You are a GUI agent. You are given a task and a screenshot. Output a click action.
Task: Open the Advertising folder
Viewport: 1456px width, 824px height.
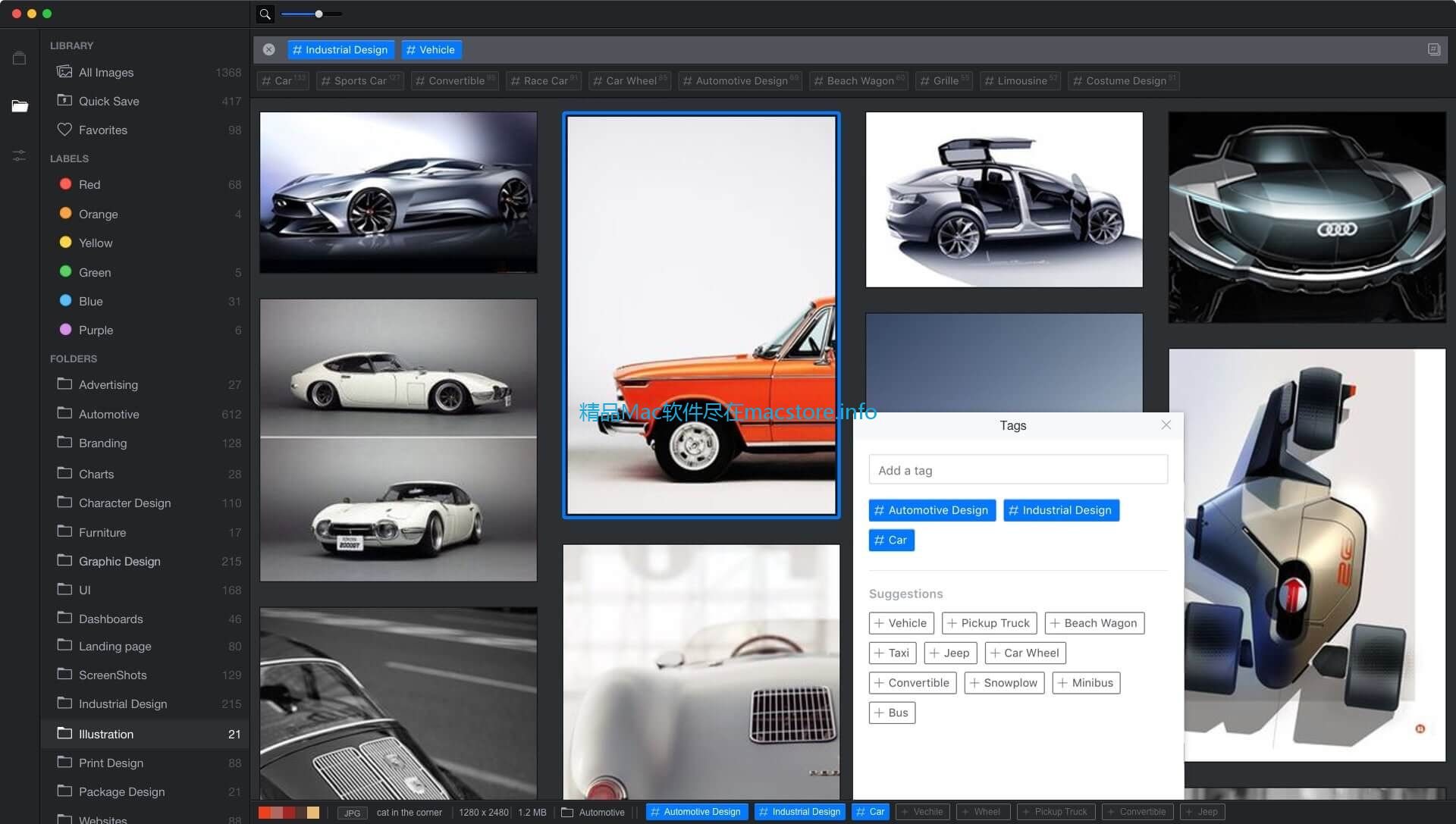coord(146,384)
